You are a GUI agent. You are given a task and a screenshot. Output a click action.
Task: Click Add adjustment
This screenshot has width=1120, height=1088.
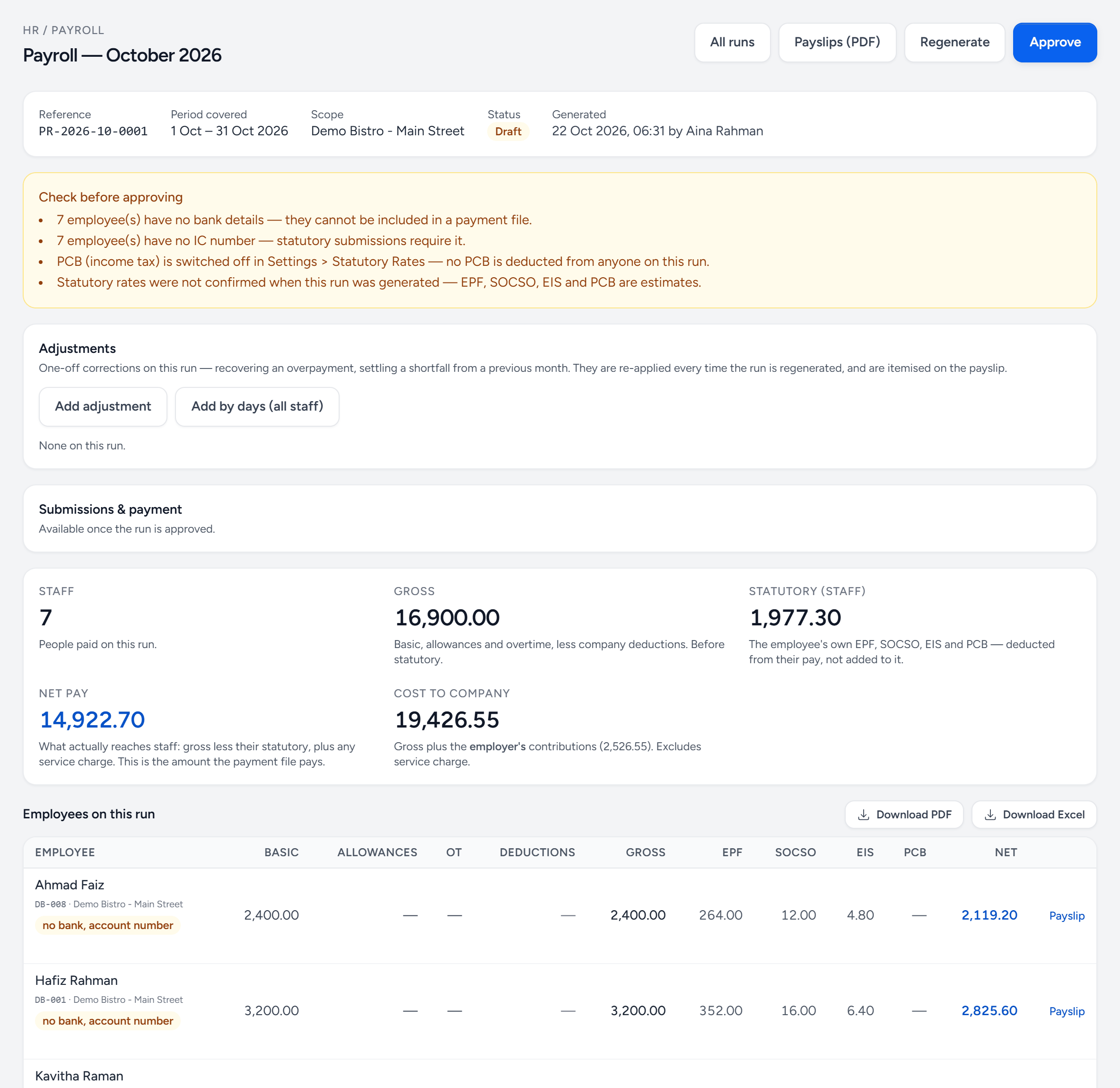(x=103, y=406)
